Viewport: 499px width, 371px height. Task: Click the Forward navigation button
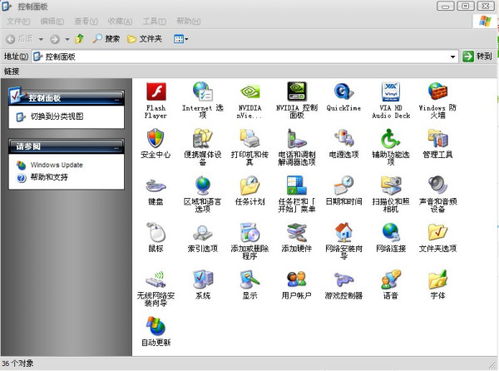[x=55, y=39]
